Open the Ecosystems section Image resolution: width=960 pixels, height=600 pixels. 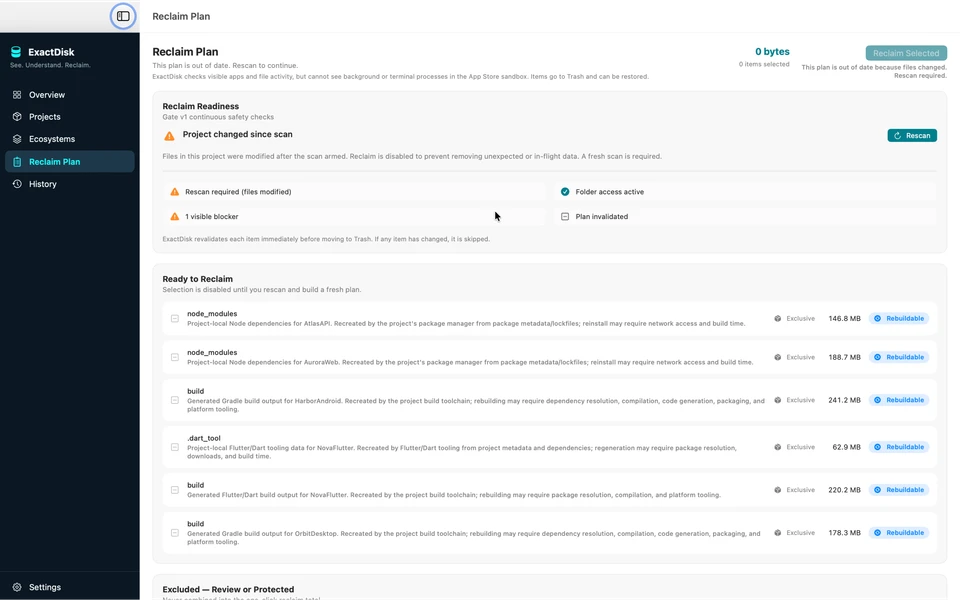[70, 139]
